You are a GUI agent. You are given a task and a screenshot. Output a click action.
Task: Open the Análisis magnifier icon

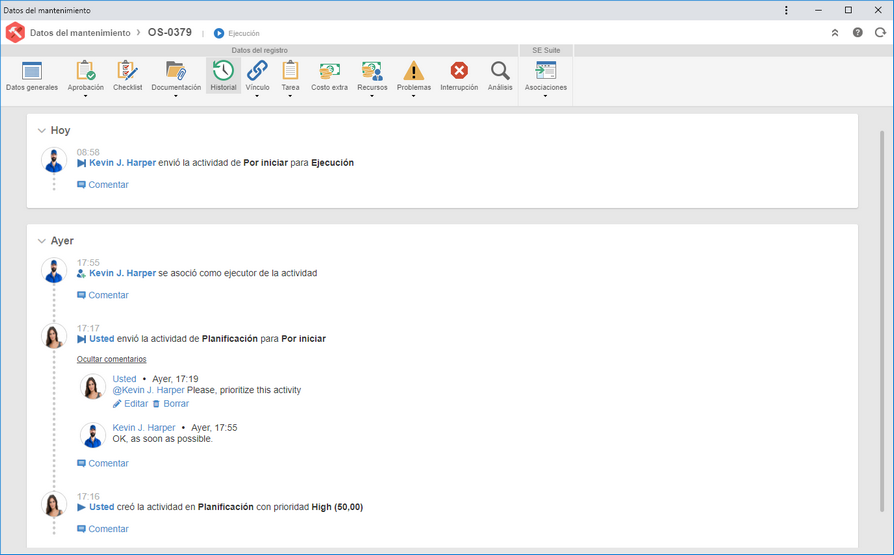click(x=500, y=71)
